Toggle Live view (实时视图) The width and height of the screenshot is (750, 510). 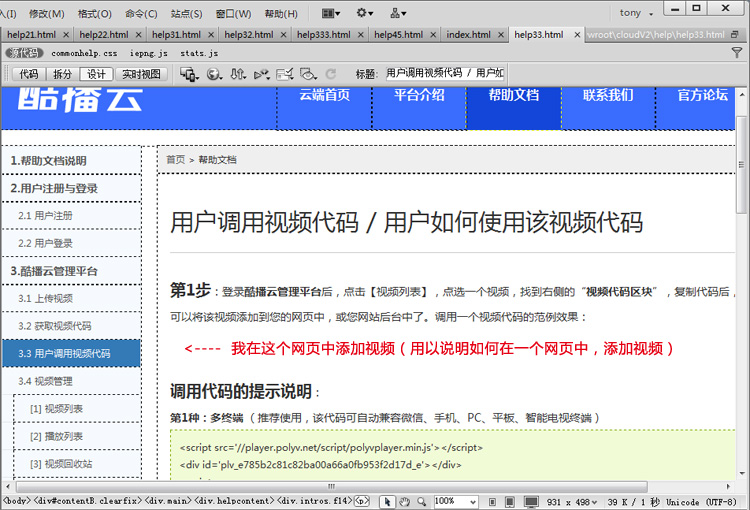pos(141,74)
